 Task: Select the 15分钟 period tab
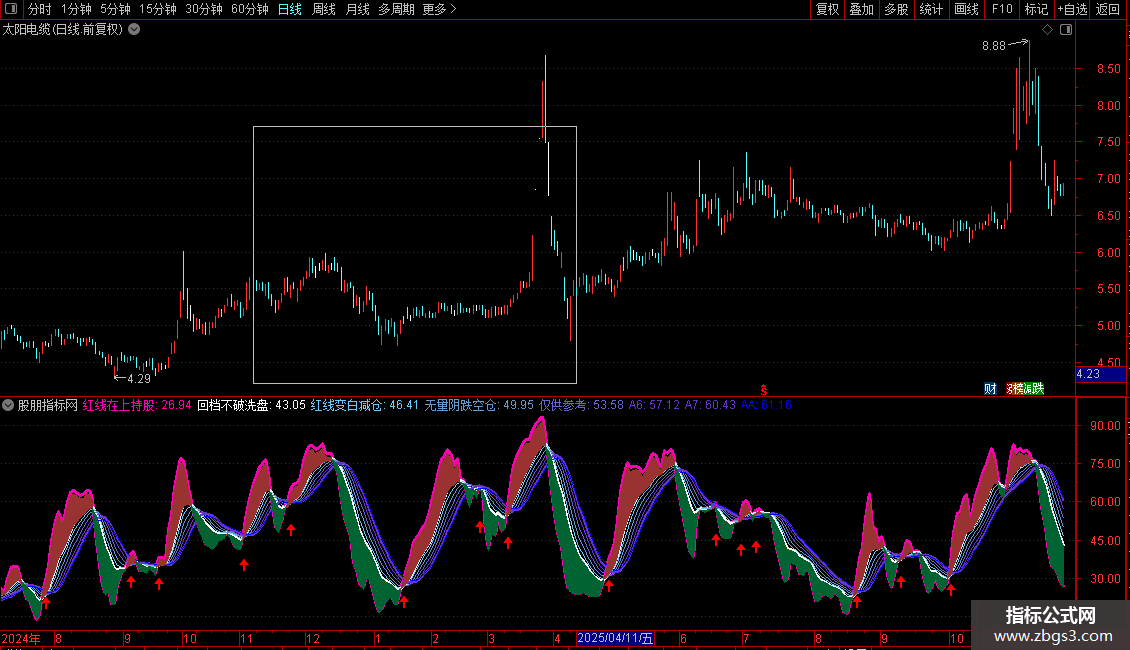[157, 9]
